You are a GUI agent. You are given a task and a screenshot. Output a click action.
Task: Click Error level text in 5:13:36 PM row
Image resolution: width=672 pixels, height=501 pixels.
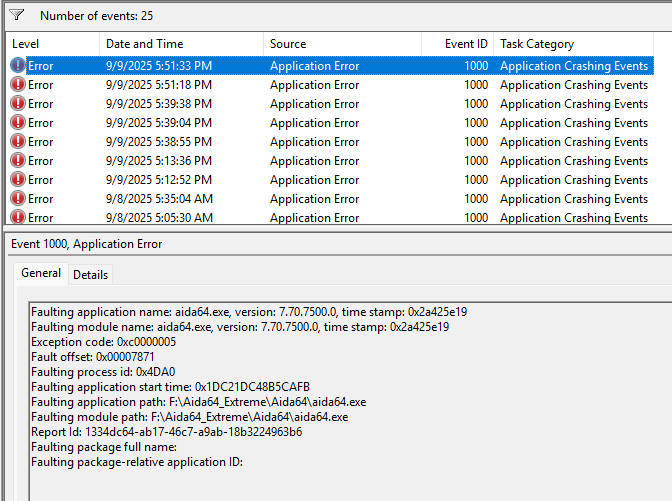(41, 161)
